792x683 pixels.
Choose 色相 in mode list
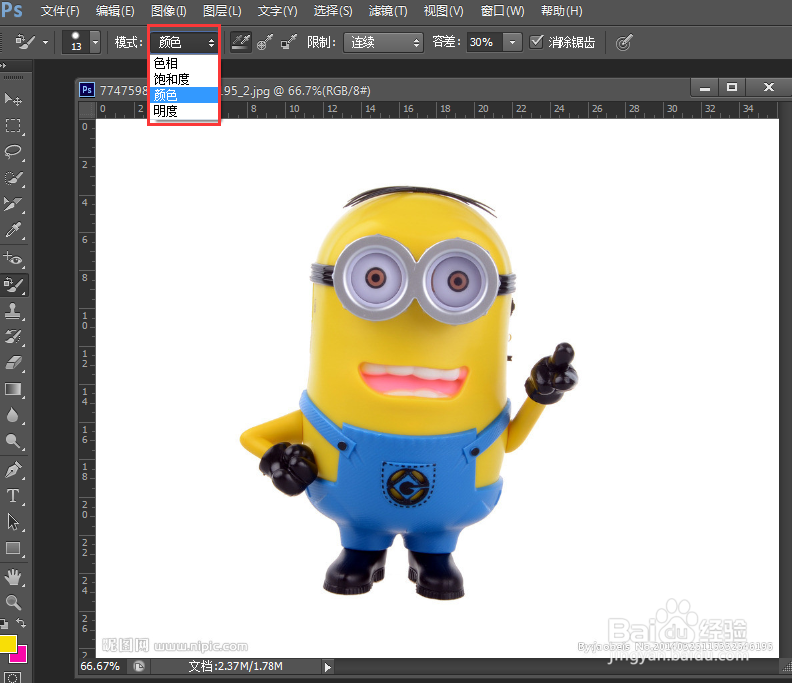point(184,63)
